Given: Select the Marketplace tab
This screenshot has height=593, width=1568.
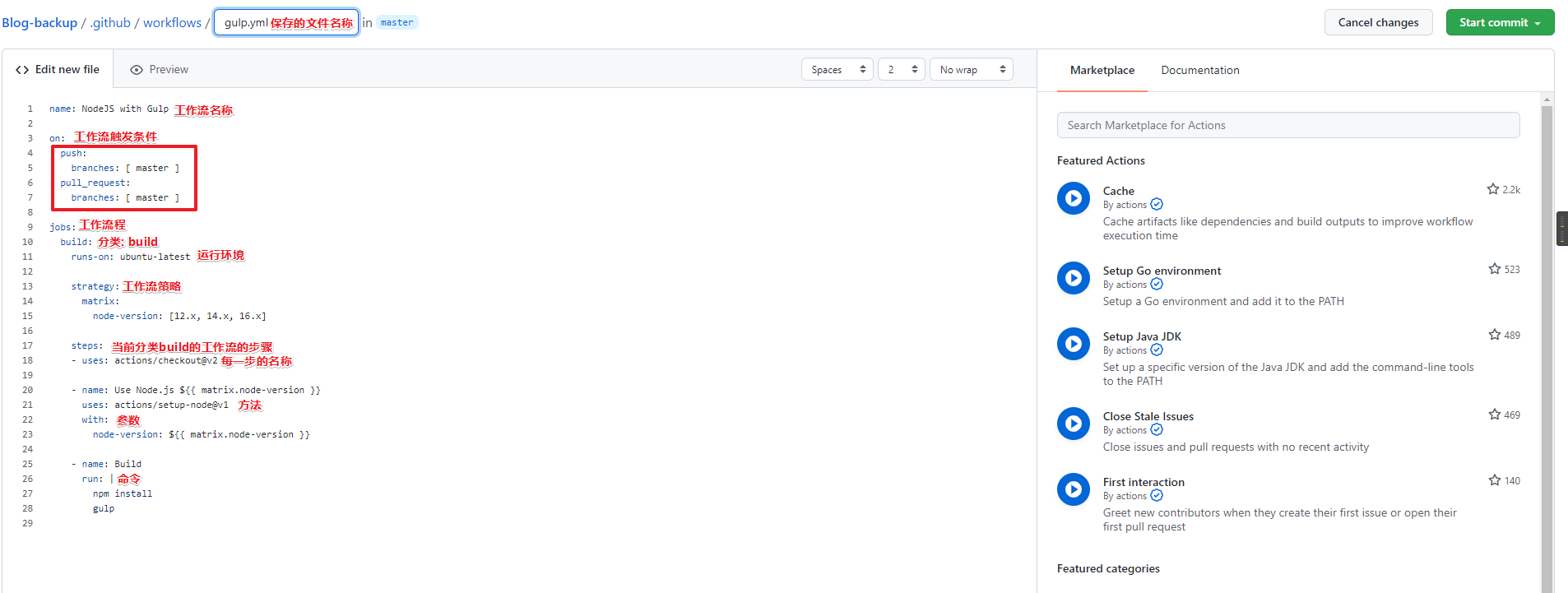Looking at the screenshot, I should [x=1102, y=71].
